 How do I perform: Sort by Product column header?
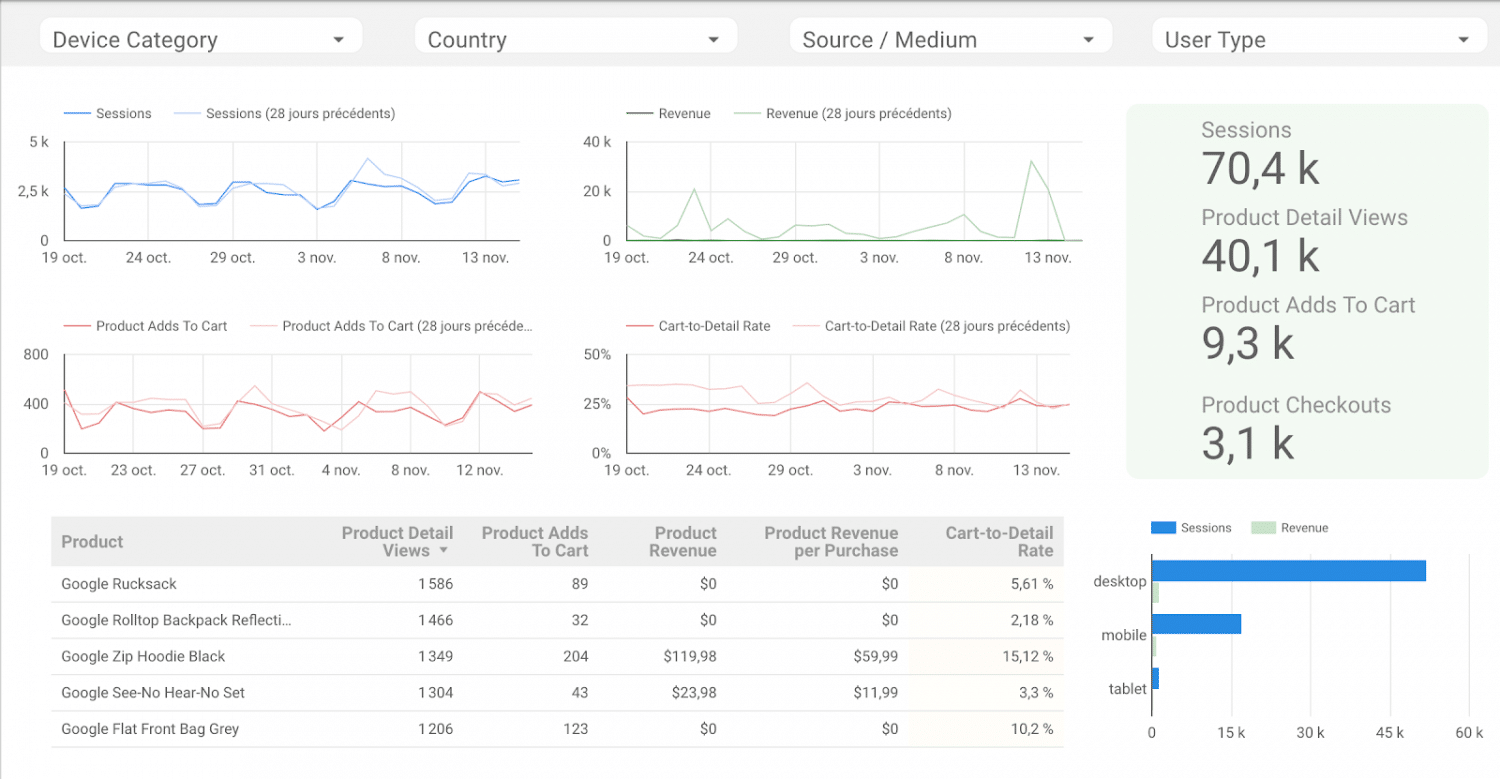click(92, 542)
